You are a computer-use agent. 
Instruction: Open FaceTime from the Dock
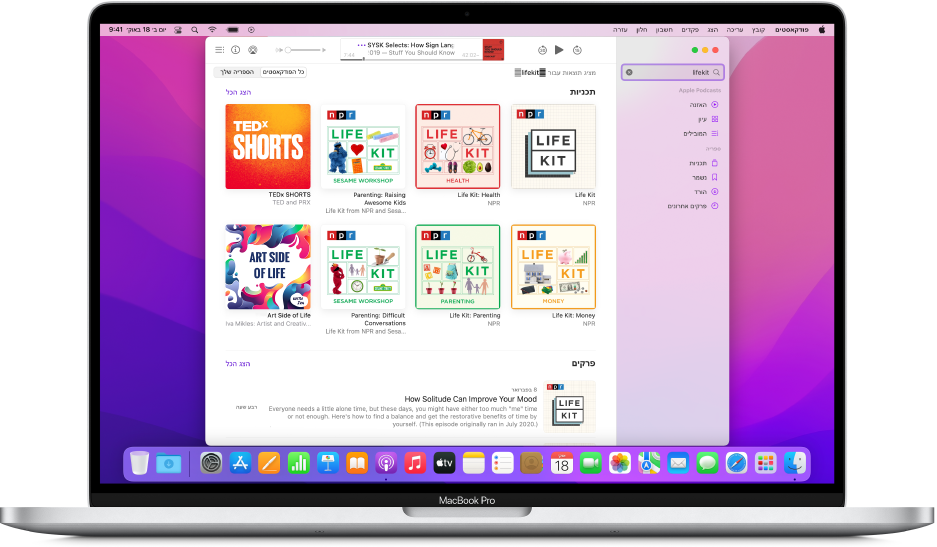[590, 463]
